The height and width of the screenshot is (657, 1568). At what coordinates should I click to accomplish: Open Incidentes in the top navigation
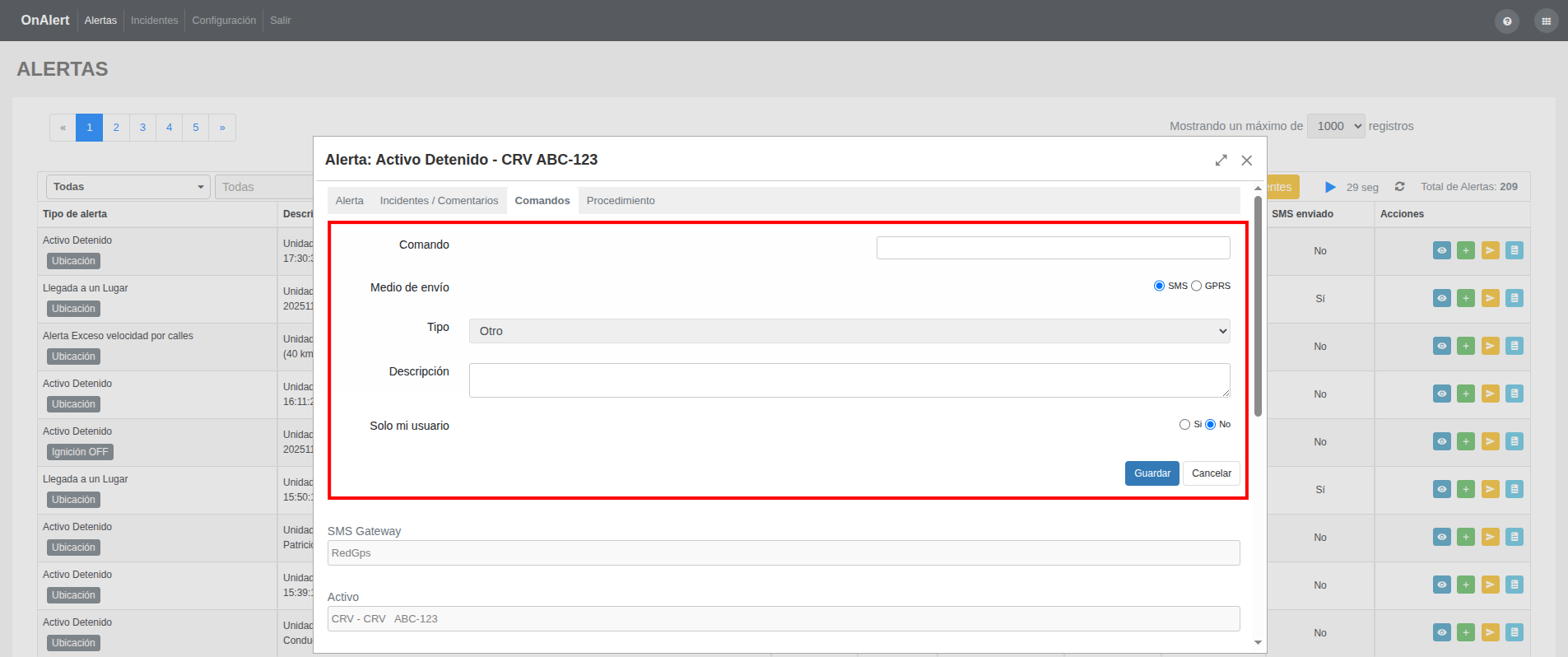154,21
